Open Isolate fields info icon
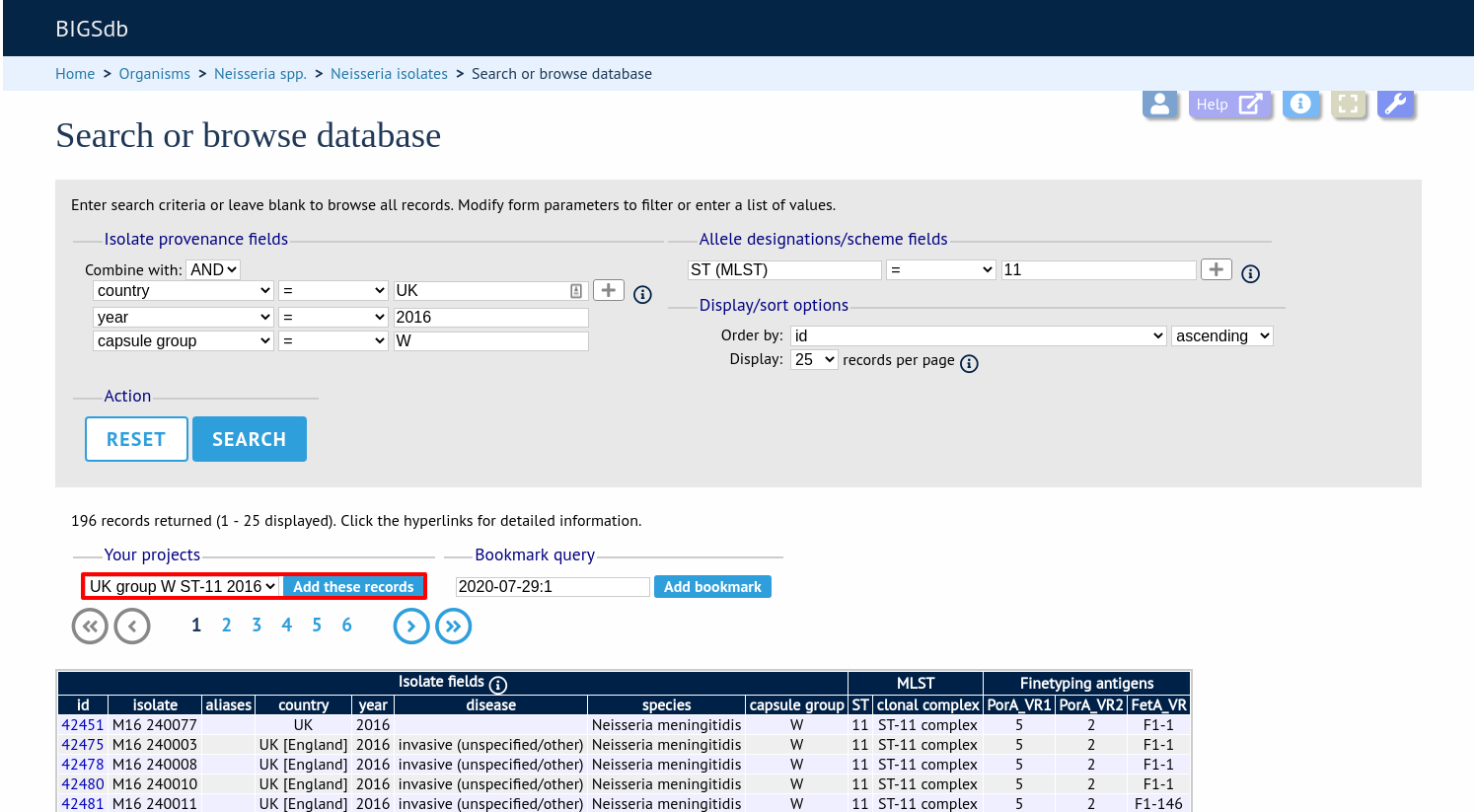 [498, 685]
